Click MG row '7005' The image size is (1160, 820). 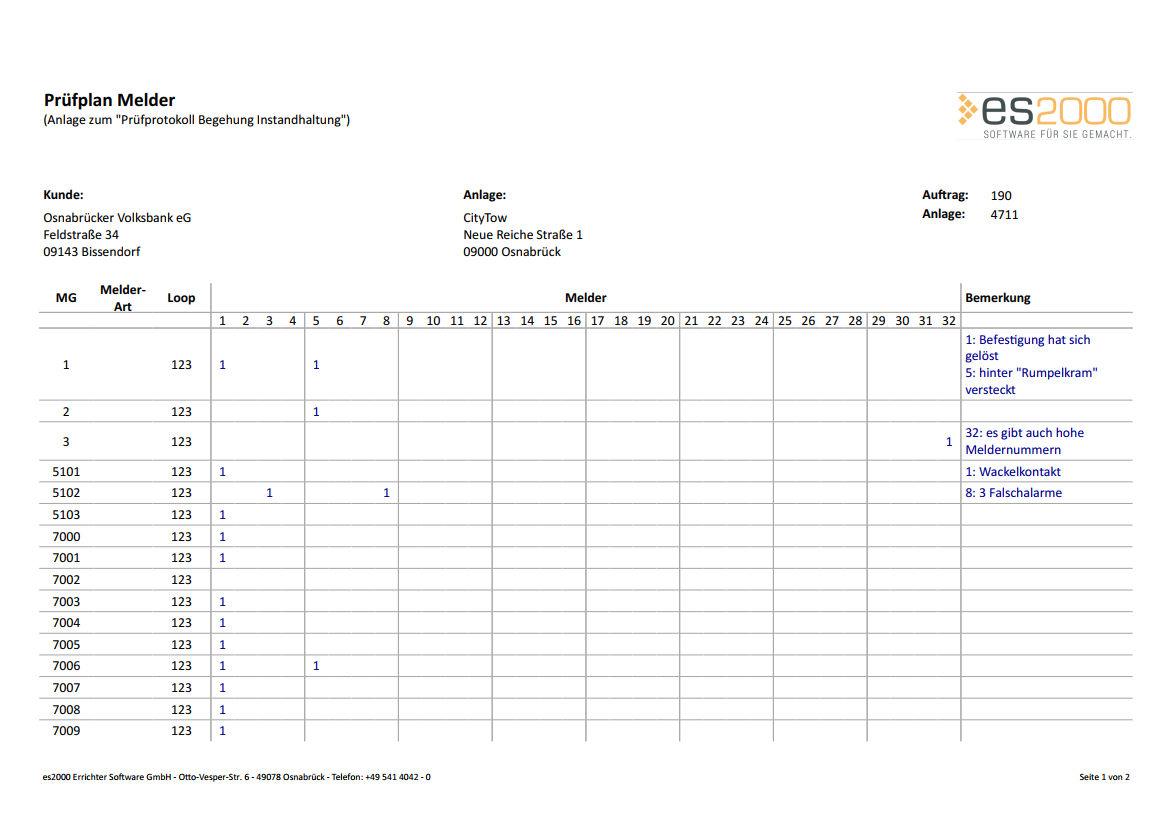(66, 645)
